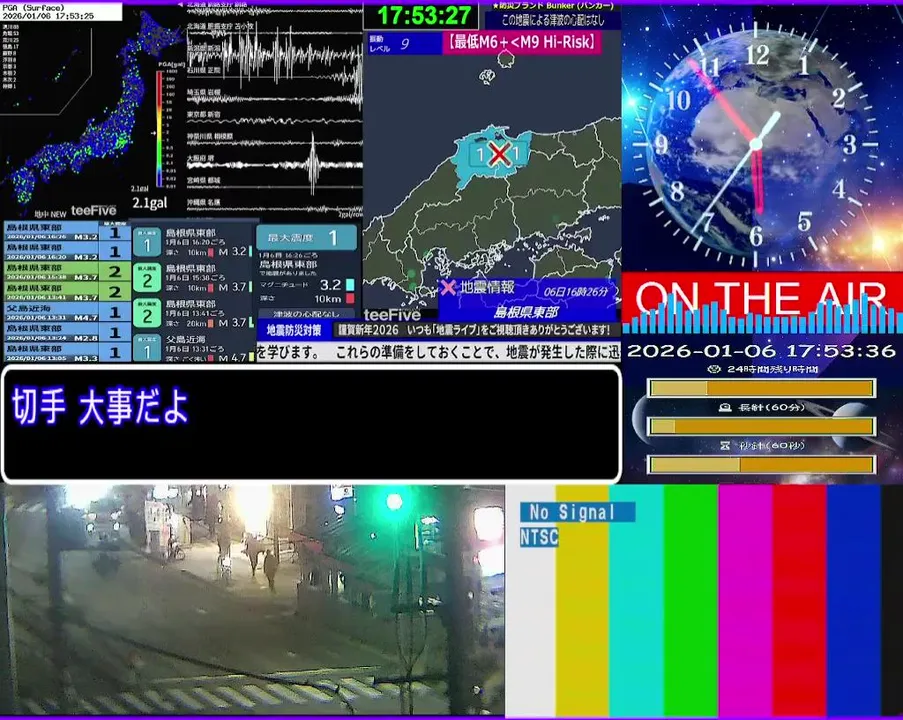Click the PGA (Surface) header text
Image resolution: width=903 pixels, height=720 pixels.
tap(33, 8)
